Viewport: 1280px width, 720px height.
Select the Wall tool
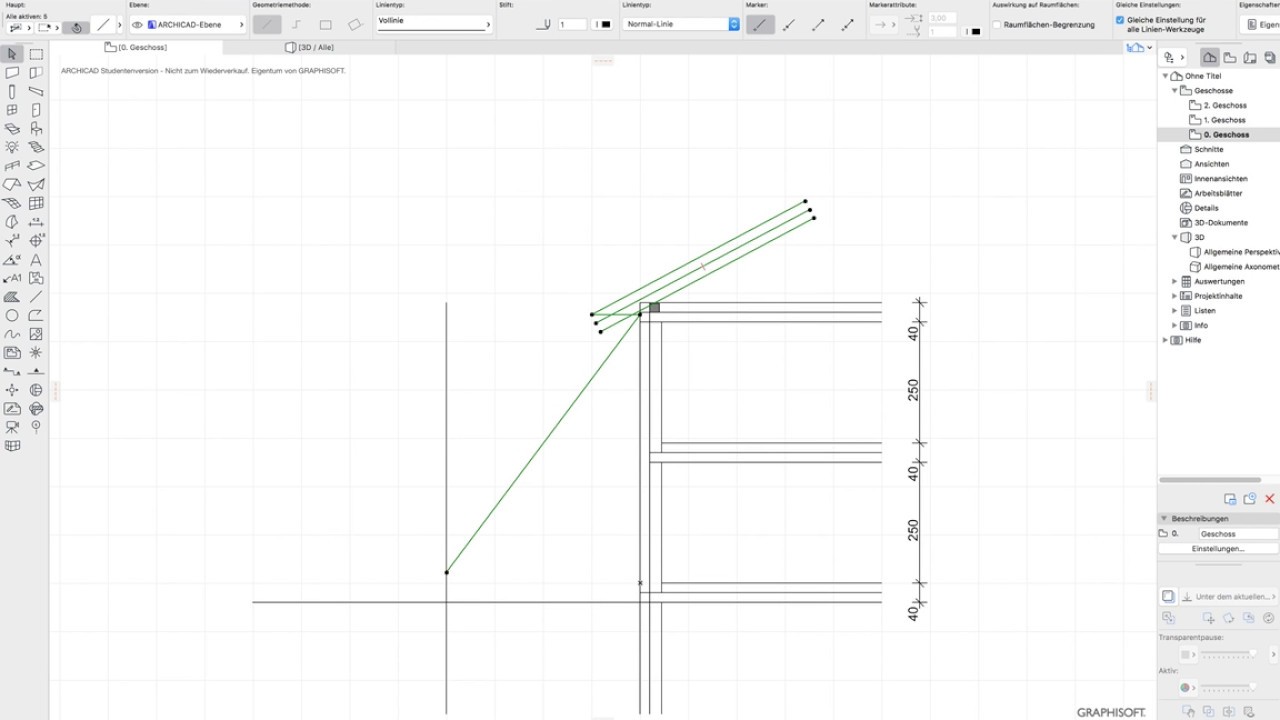[12, 73]
